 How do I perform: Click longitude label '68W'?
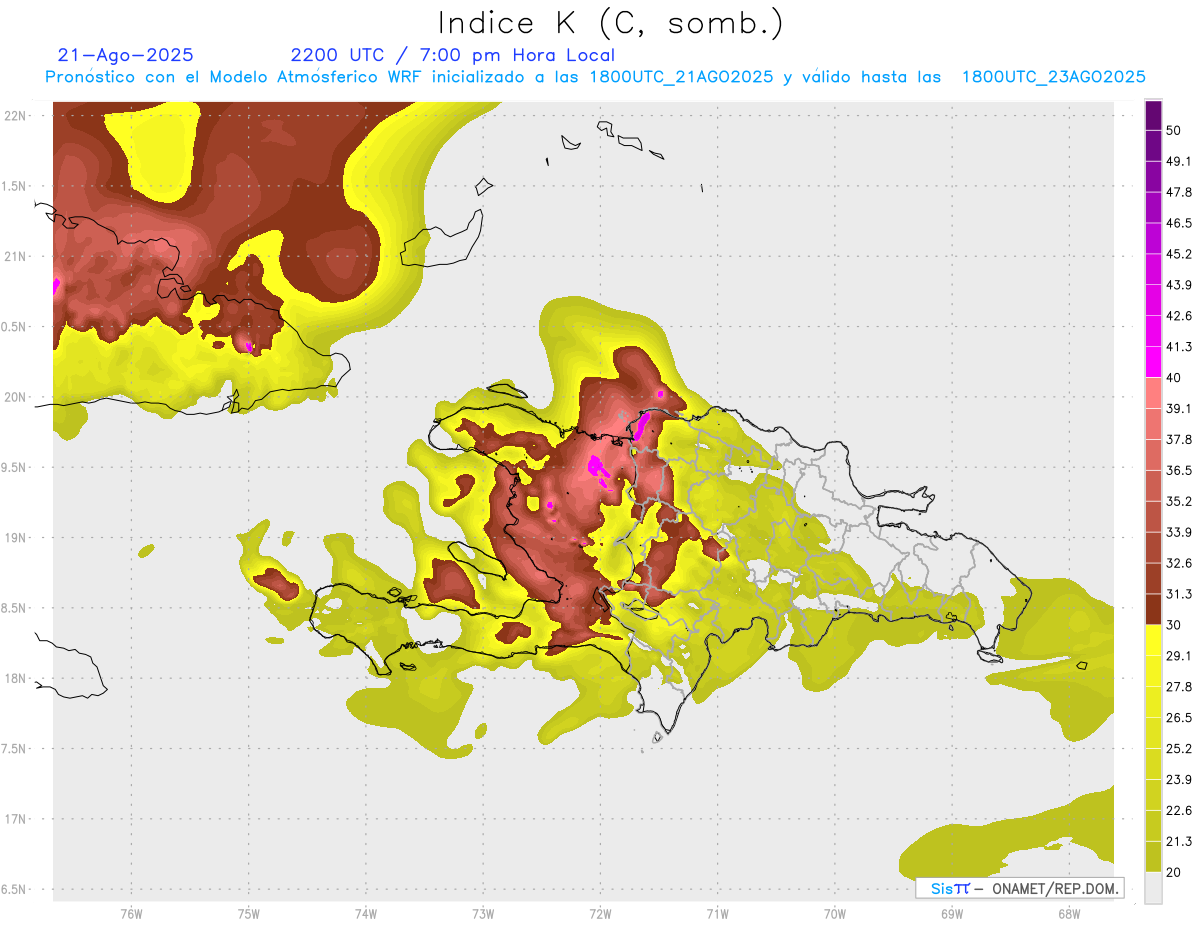tap(1069, 913)
